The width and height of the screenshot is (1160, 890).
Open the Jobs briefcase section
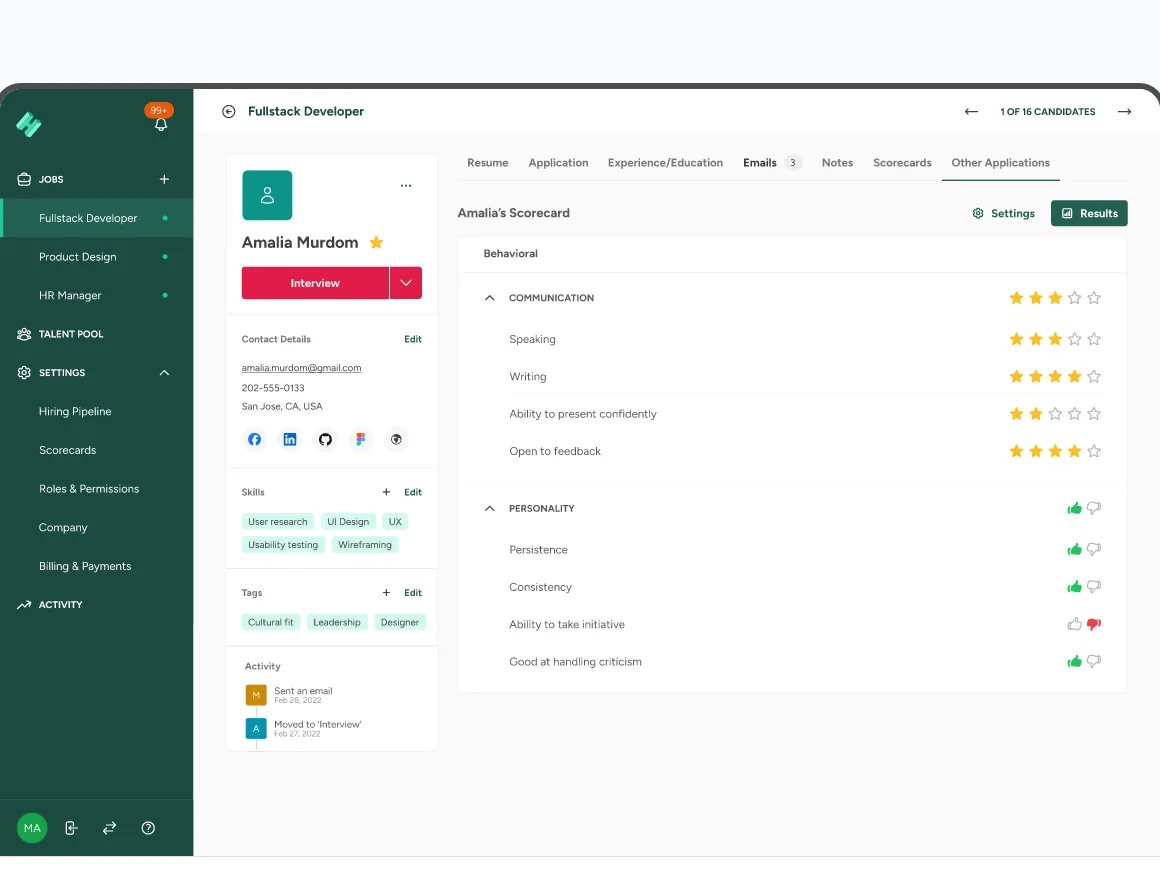pyautogui.click(x=40, y=179)
